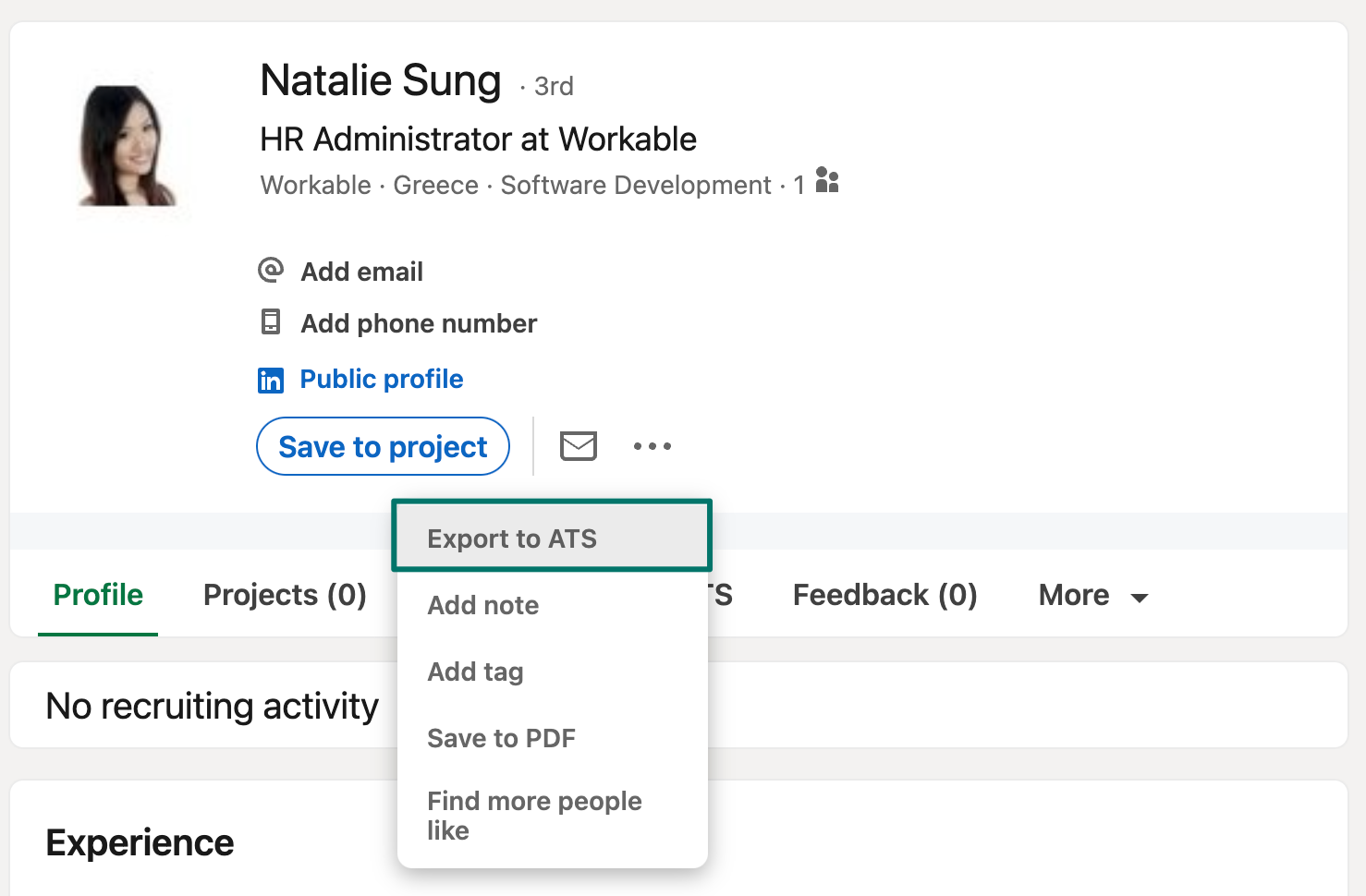Go to the Feedback (0) tab

[884, 595]
